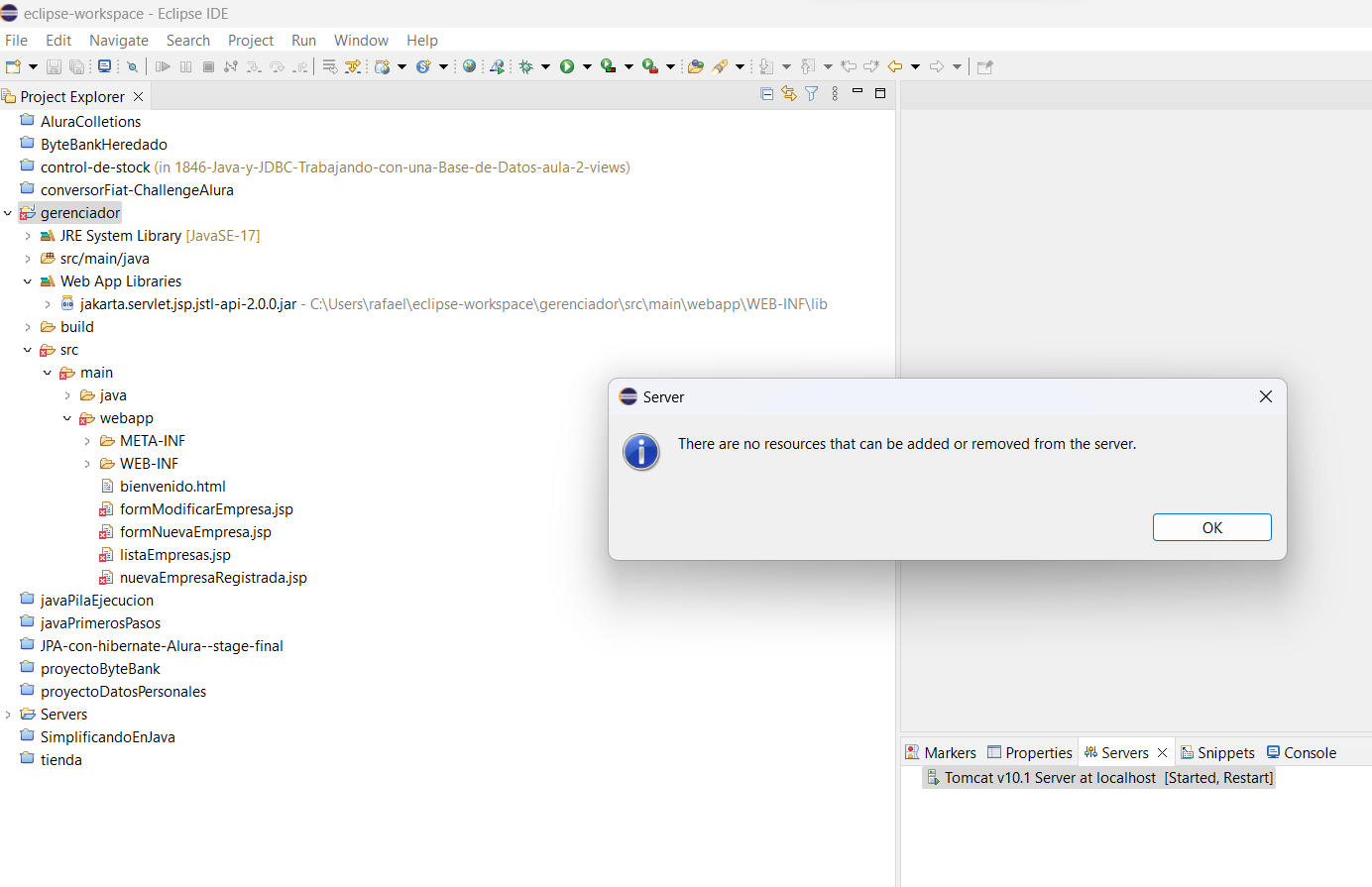The image size is (1372, 887).
Task: Click the Debug bug icon
Action: (x=525, y=66)
